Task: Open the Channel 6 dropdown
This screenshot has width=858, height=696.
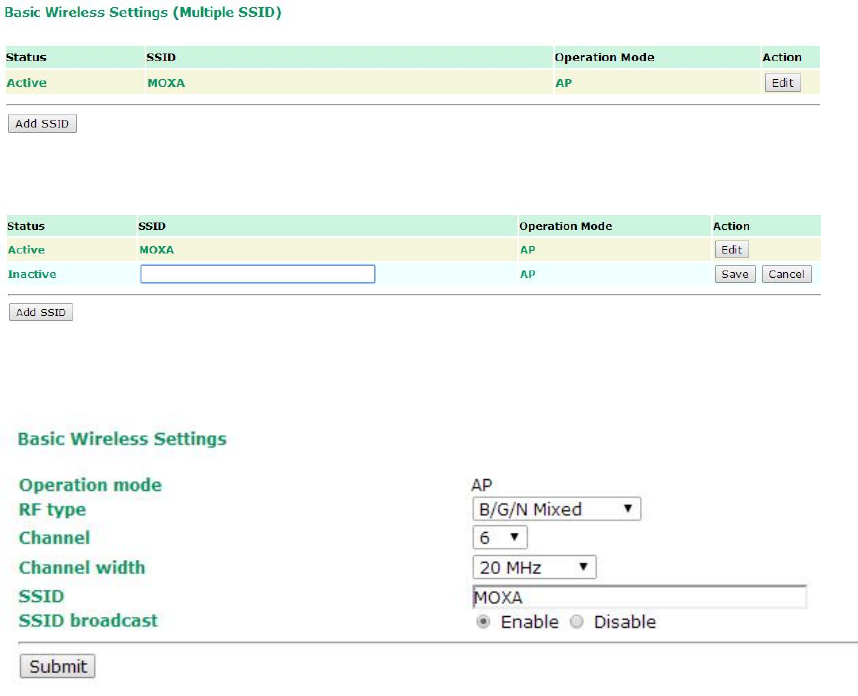Action: (x=500, y=537)
